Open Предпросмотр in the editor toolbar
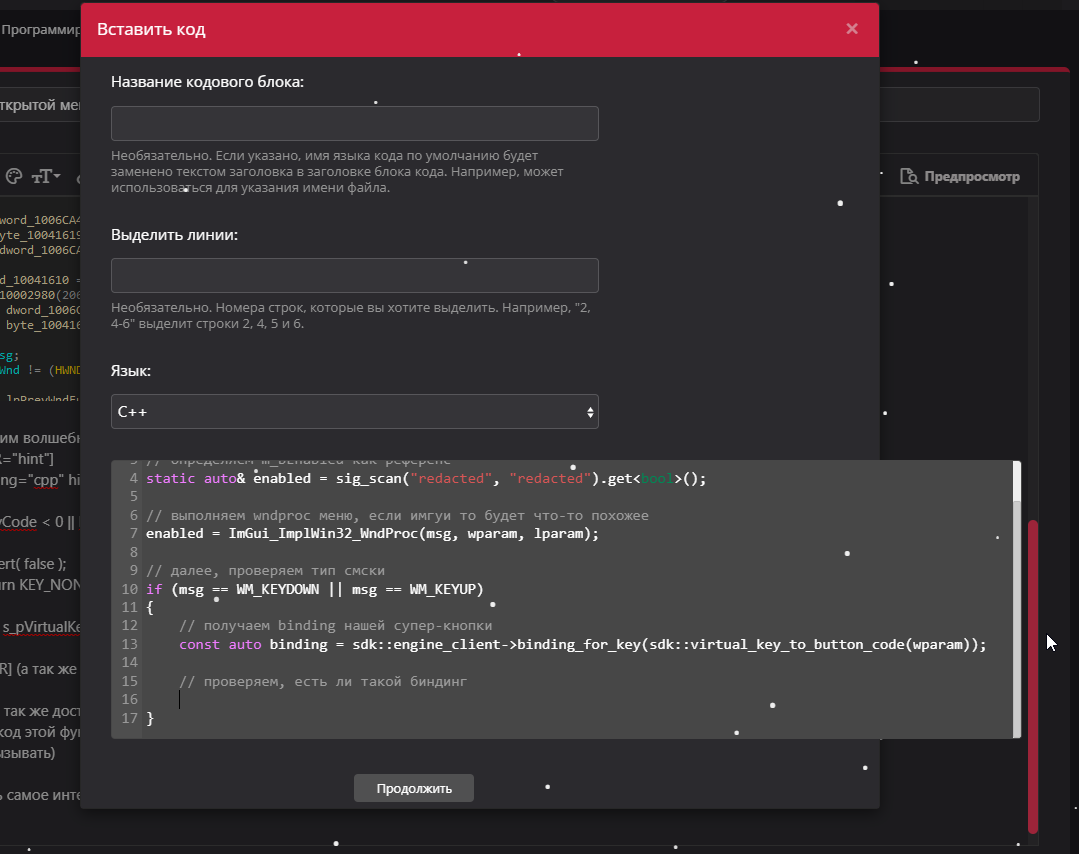Viewport: 1079px width, 854px height. 959,177
